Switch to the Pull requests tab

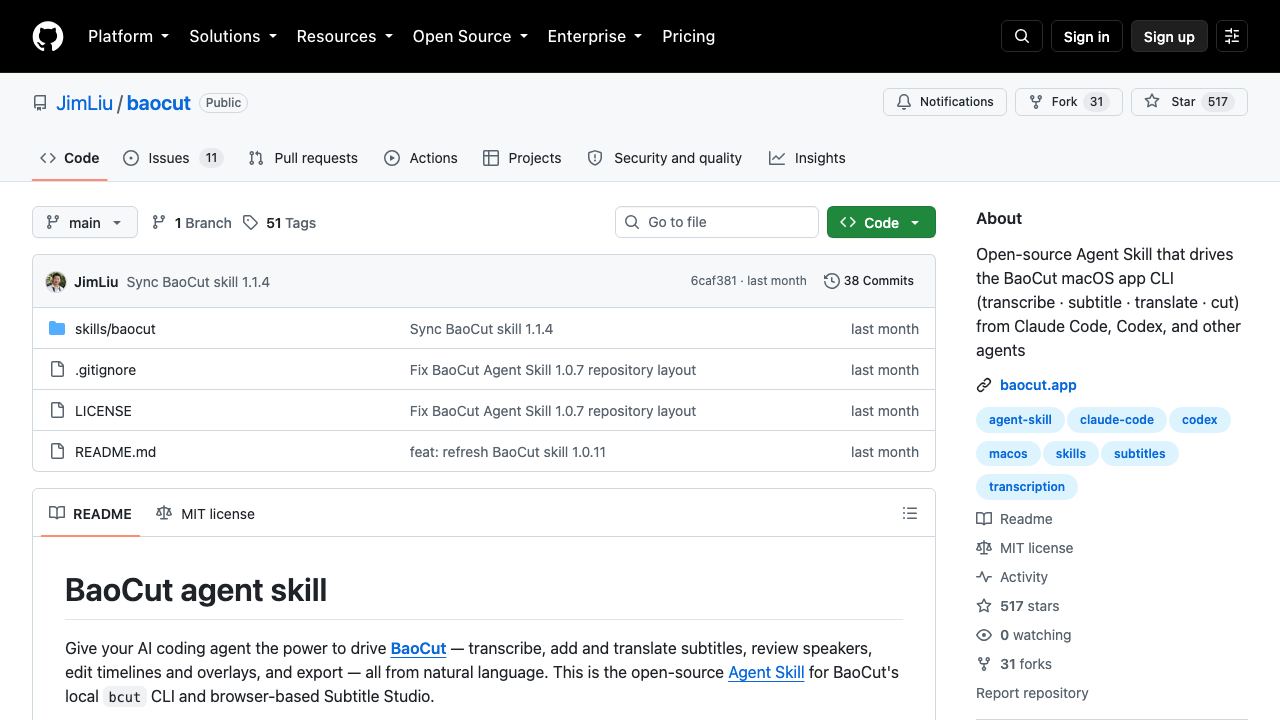tap(303, 158)
